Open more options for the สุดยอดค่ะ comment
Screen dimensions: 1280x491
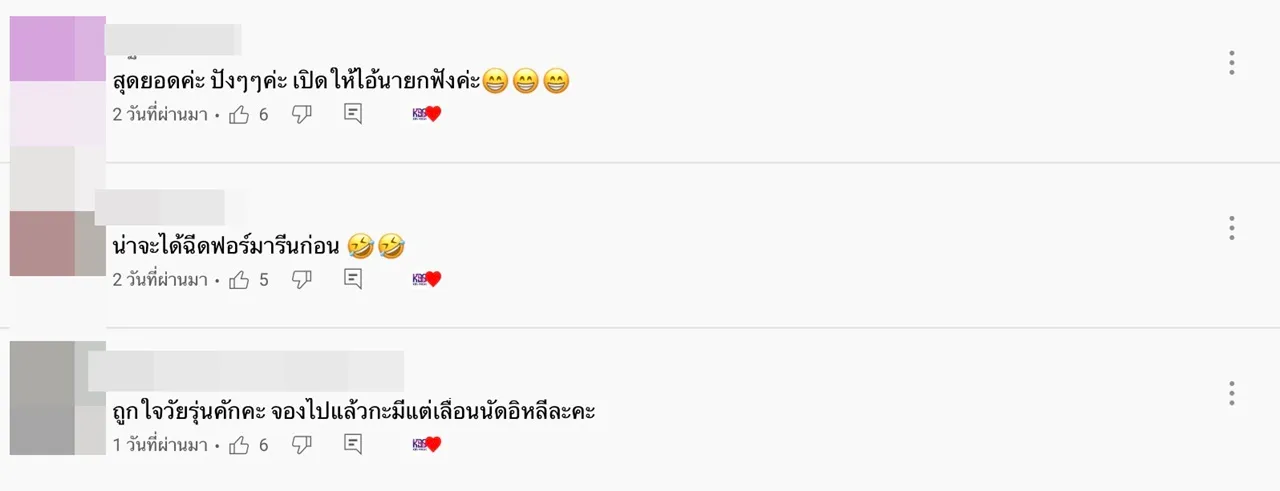pyautogui.click(x=1232, y=62)
